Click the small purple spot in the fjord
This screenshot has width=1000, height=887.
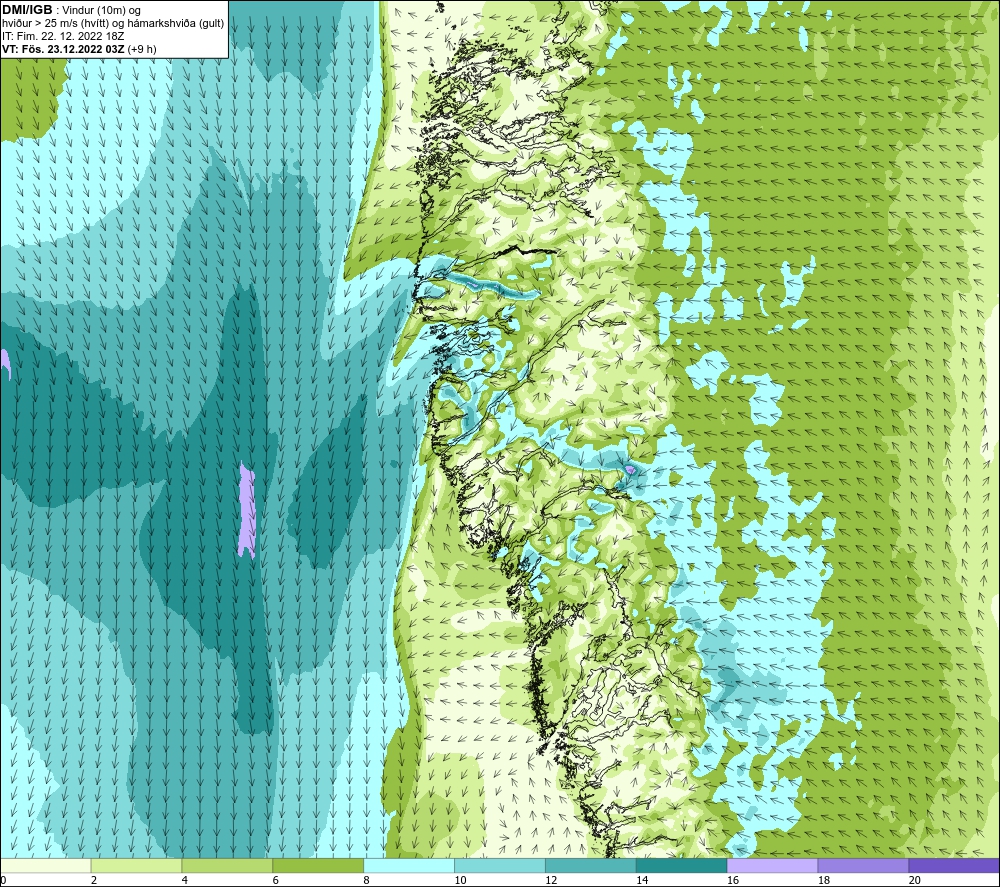pyautogui.click(x=631, y=469)
